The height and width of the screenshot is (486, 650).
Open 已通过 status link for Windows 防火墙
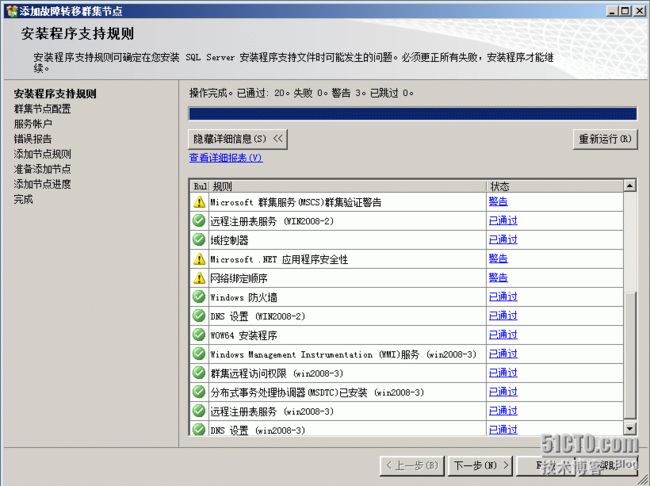click(502, 297)
